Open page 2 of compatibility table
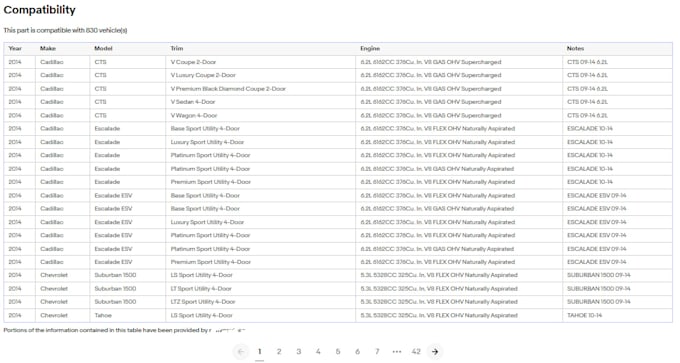This screenshot has width=680, height=363. pos(279,351)
